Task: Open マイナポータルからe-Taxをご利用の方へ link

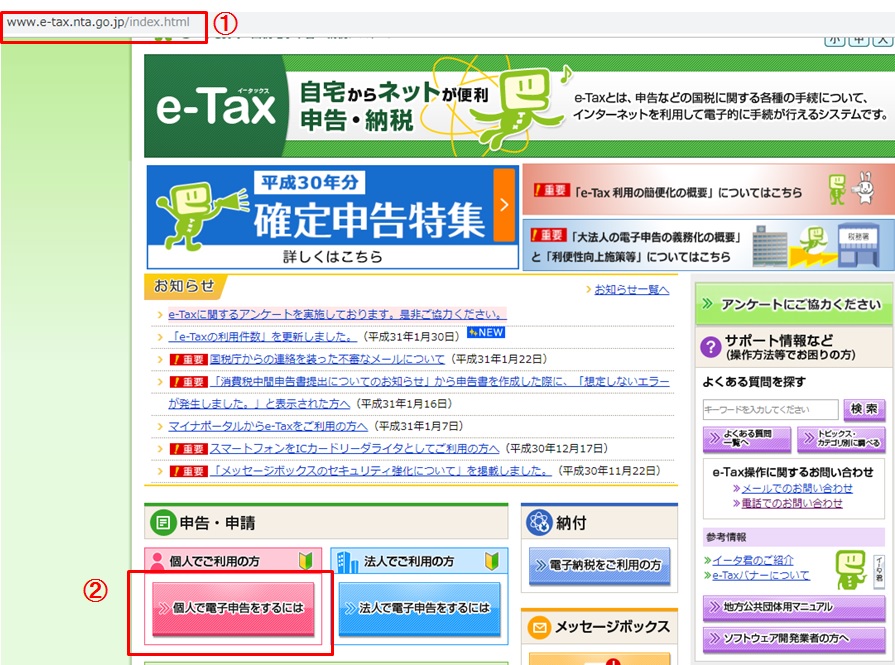Action: click(268, 426)
